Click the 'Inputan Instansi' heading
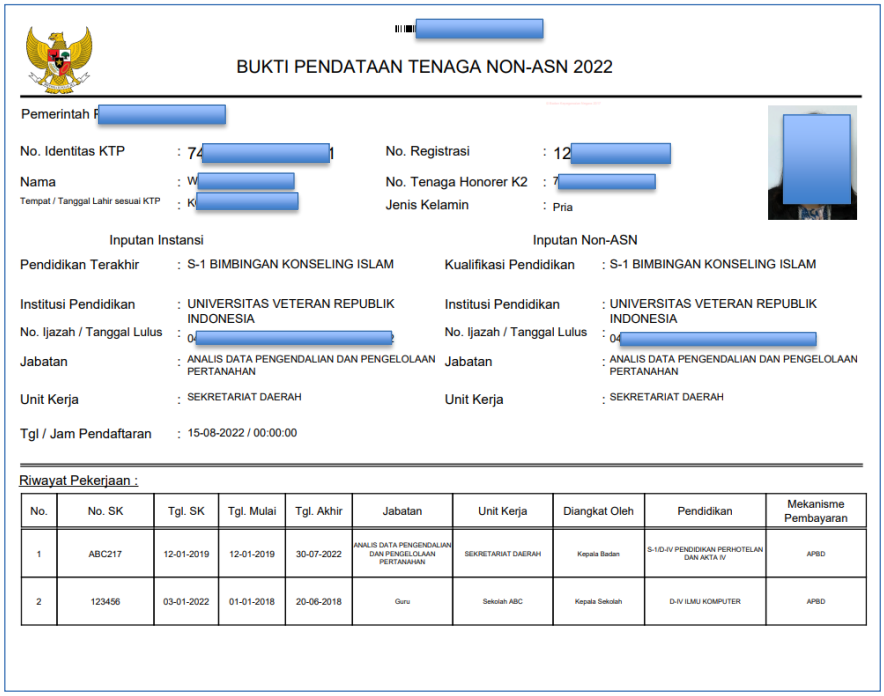This screenshot has width=884, height=696. click(156, 240)
